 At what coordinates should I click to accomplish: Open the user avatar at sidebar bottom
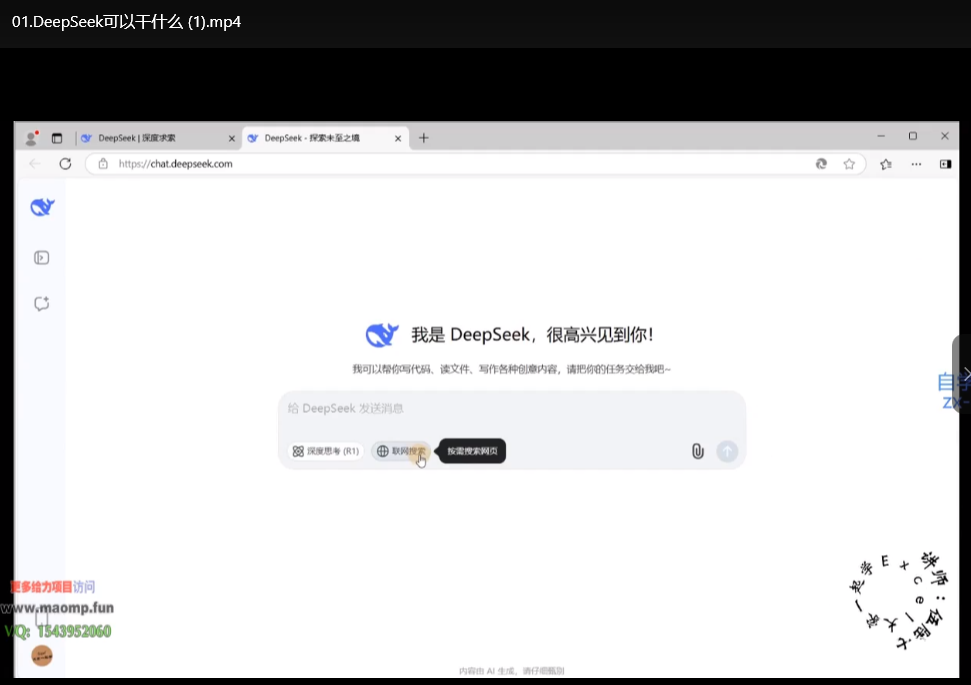pos(42,655)
